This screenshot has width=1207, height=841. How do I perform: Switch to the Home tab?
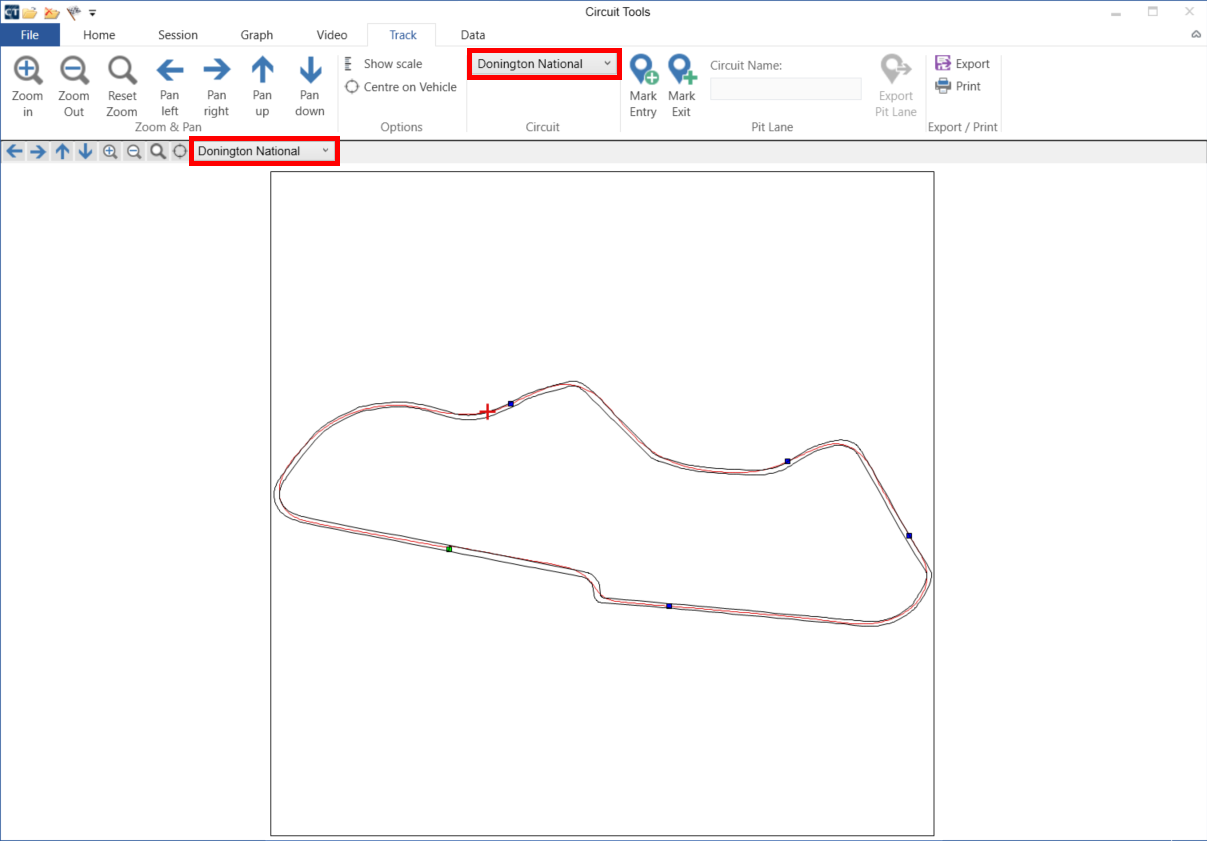pyautogui.click(x=99, y=35)
